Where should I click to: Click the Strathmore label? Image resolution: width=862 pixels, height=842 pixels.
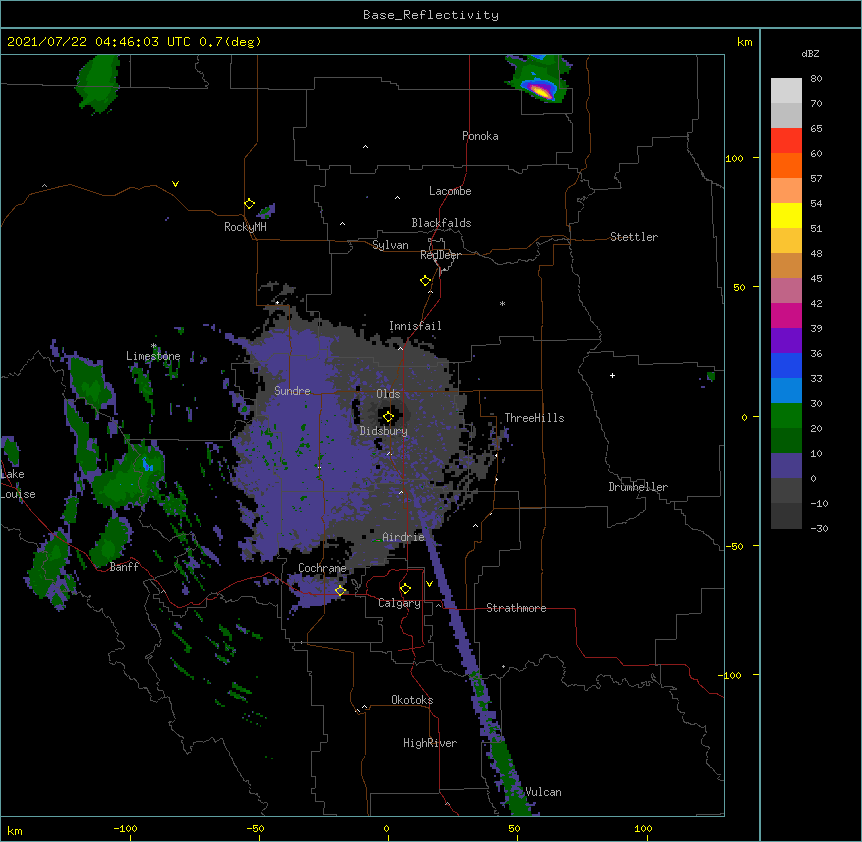click(516, 608)
